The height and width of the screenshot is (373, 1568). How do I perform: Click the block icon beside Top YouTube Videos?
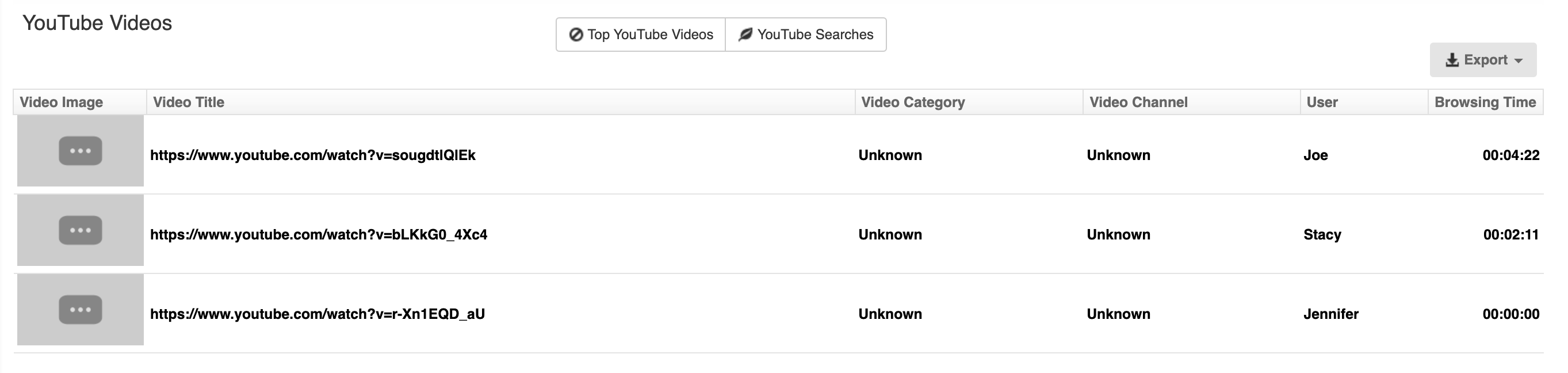[x=577, y=35]
